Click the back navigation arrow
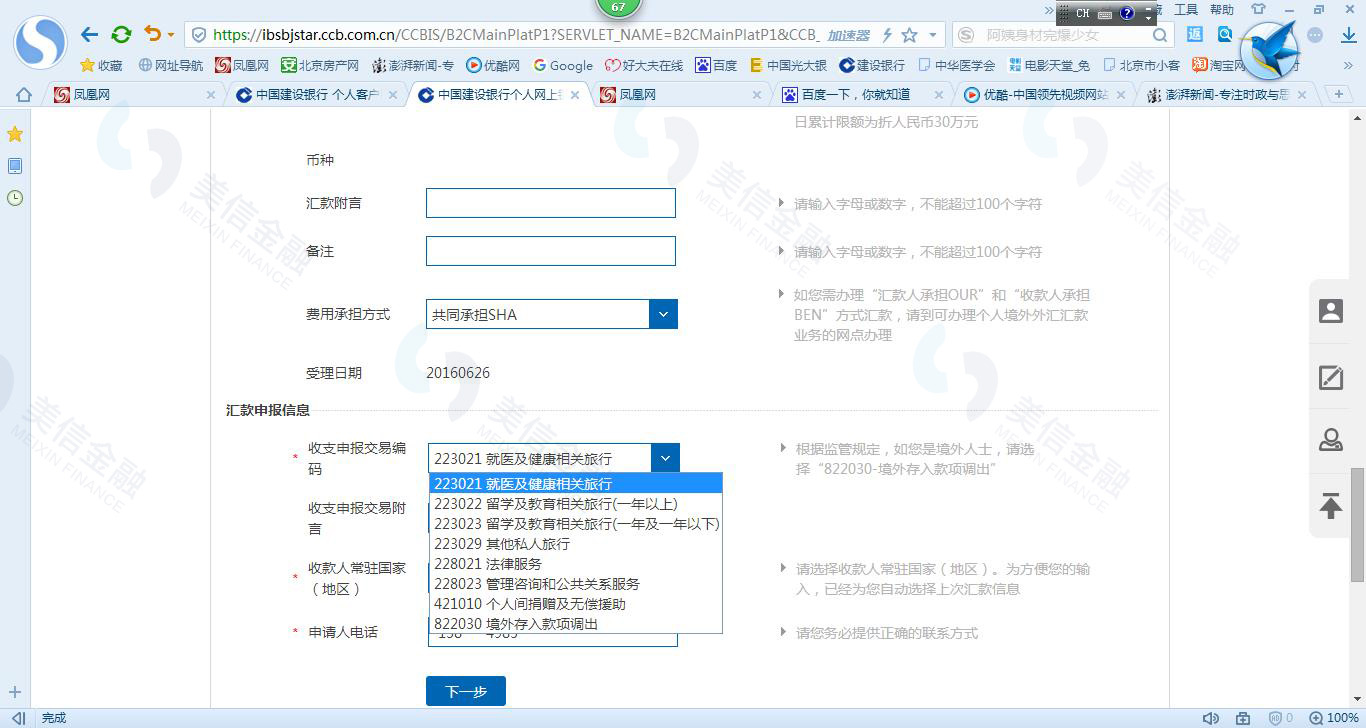Screen dimensions: 1366x728 click(x=88, y=34)
